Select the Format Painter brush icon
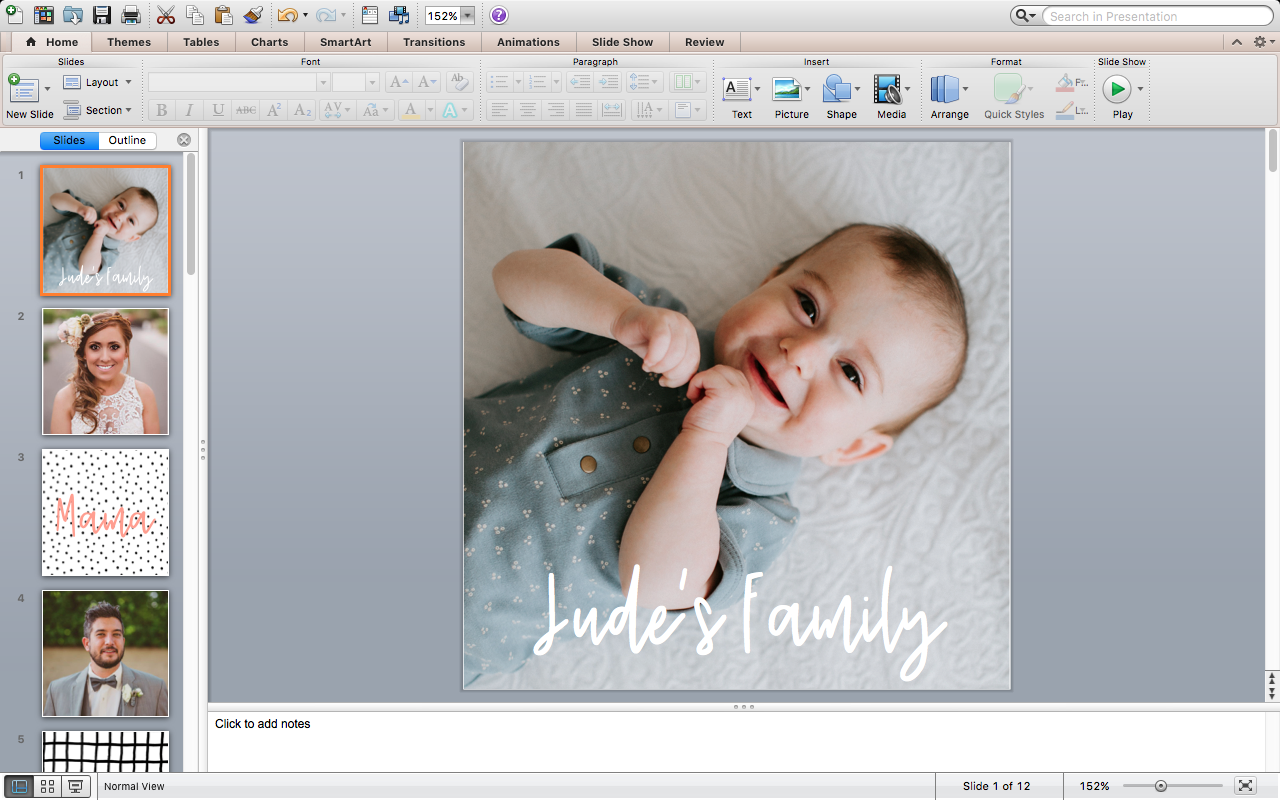The width and height of the screenshot is (1280, 800). 253,15
